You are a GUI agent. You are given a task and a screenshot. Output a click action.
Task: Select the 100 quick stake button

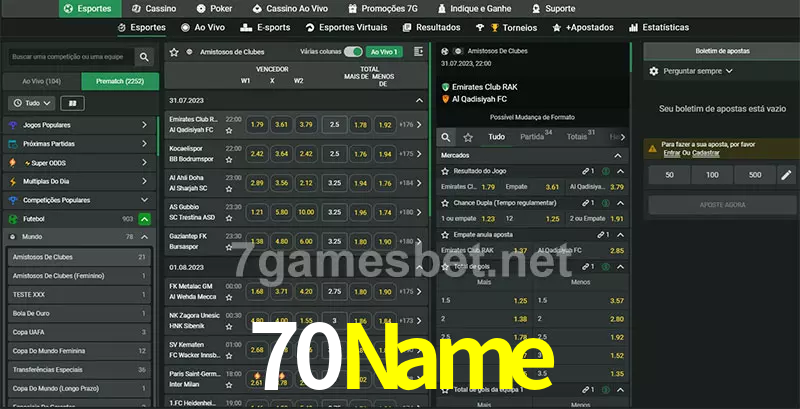click(x=711, y=175)
